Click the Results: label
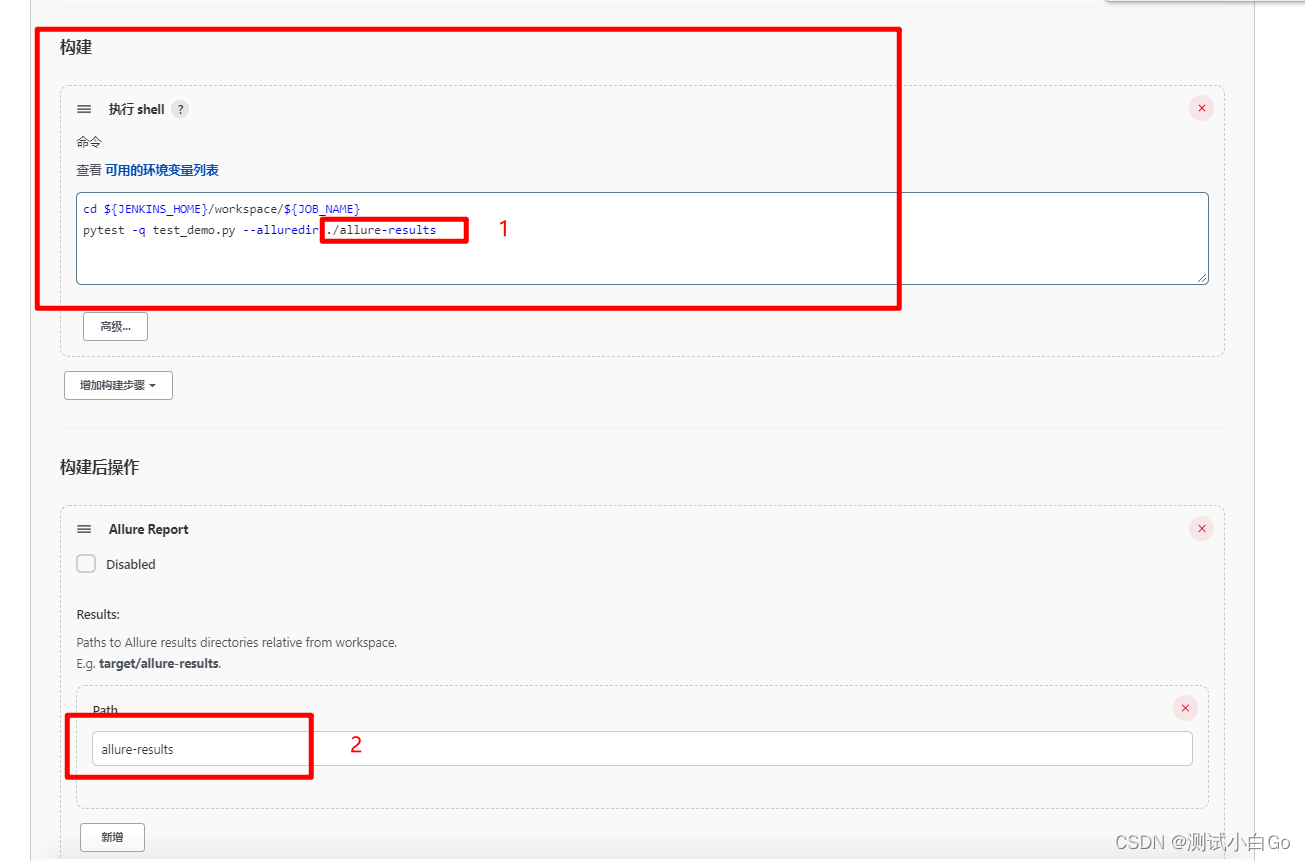The height and width of the screenshot is (861, 1305). tap(98, 614)
